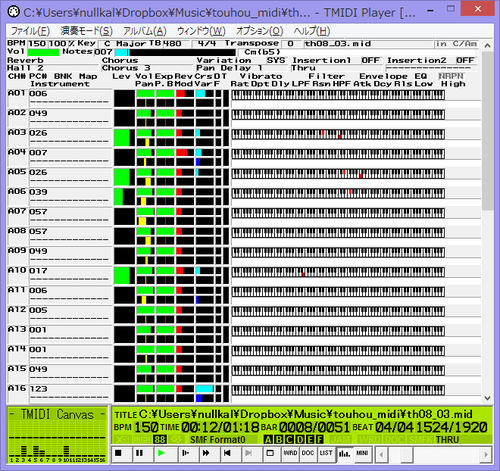Select port A indicator
The height and width of the screenshot is (471, 500).
tap(268, 440)
